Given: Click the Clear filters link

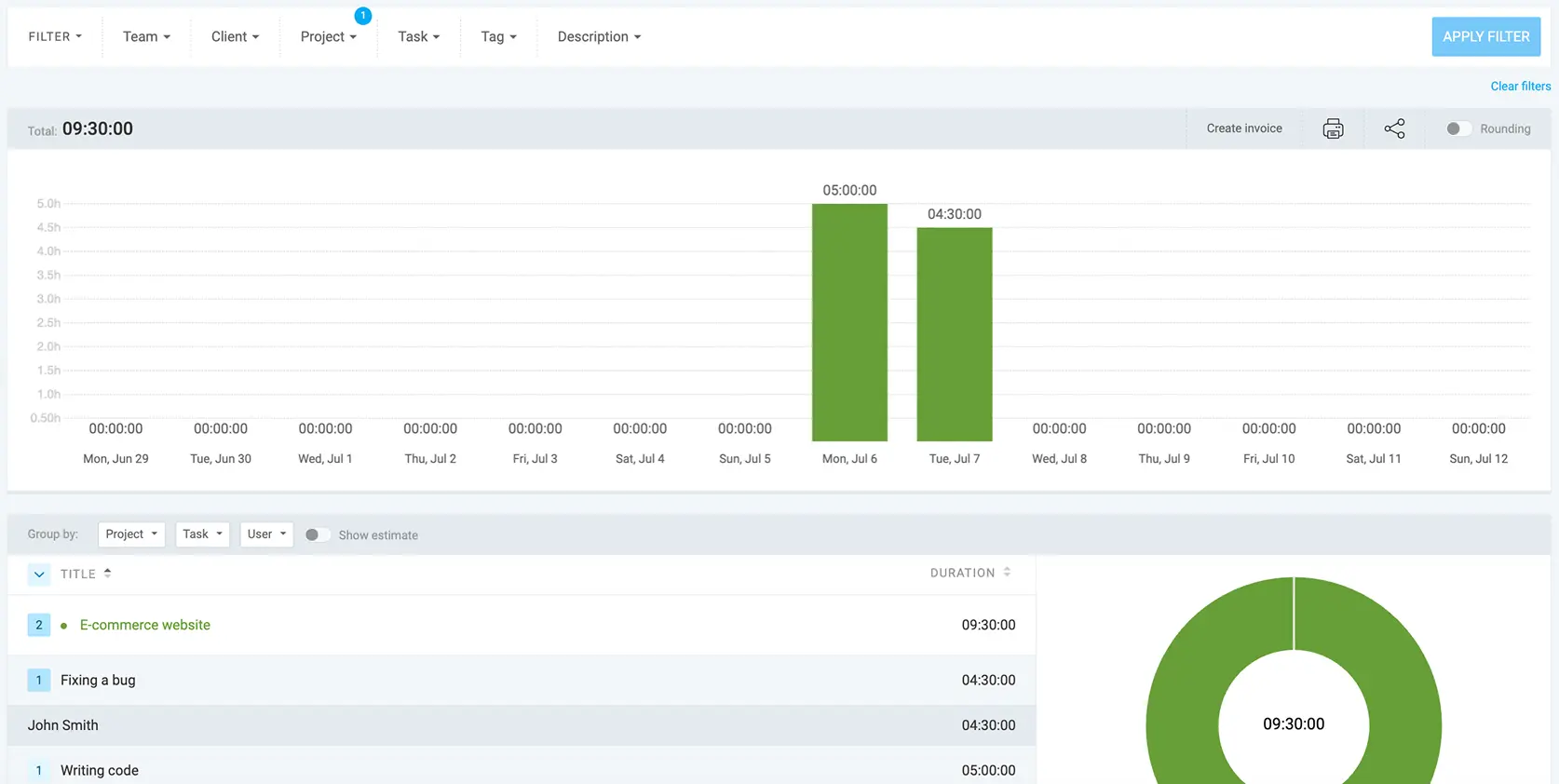Looking at the screenshot, I should click(x=1521, y=86).
